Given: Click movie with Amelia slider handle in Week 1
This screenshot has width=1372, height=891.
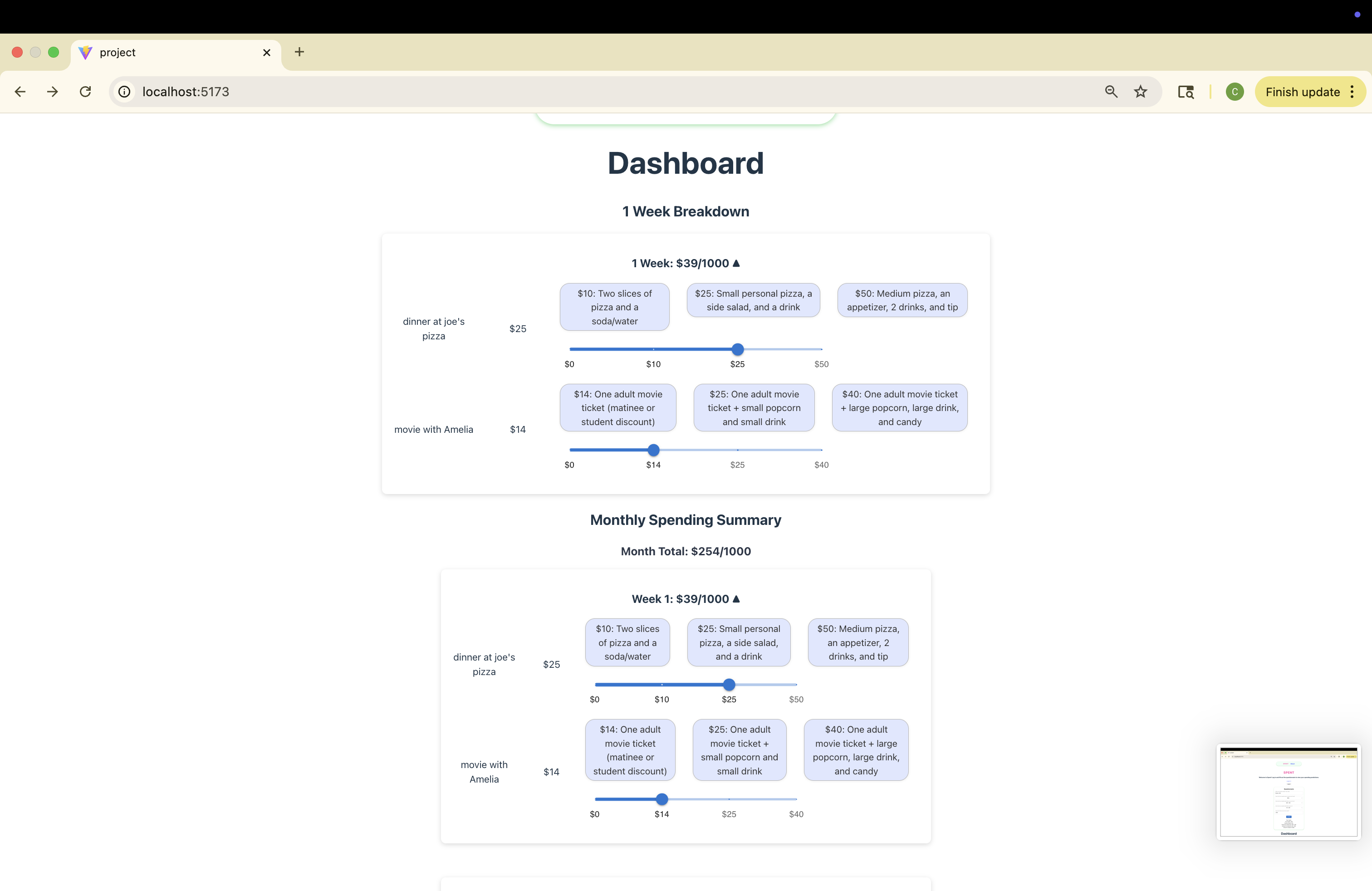Looking at the screenshot, I should pyautogui.click(x=662, y=799).
